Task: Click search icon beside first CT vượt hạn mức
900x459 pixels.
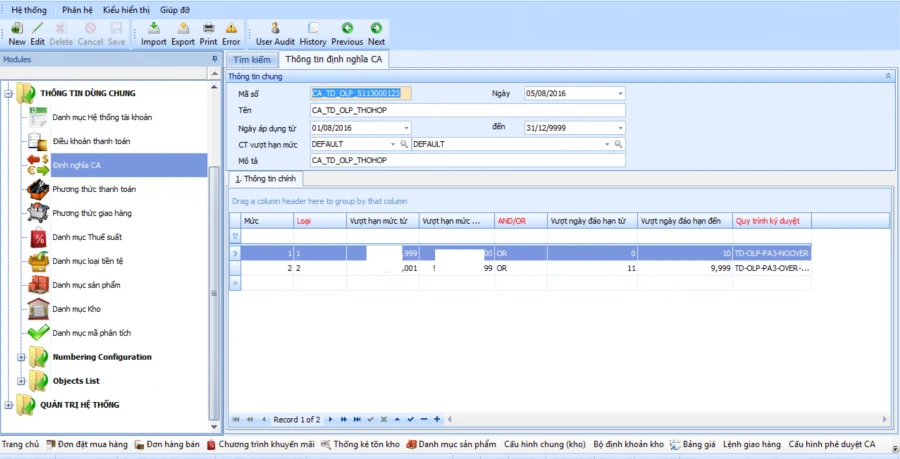Action: point(404,144)
